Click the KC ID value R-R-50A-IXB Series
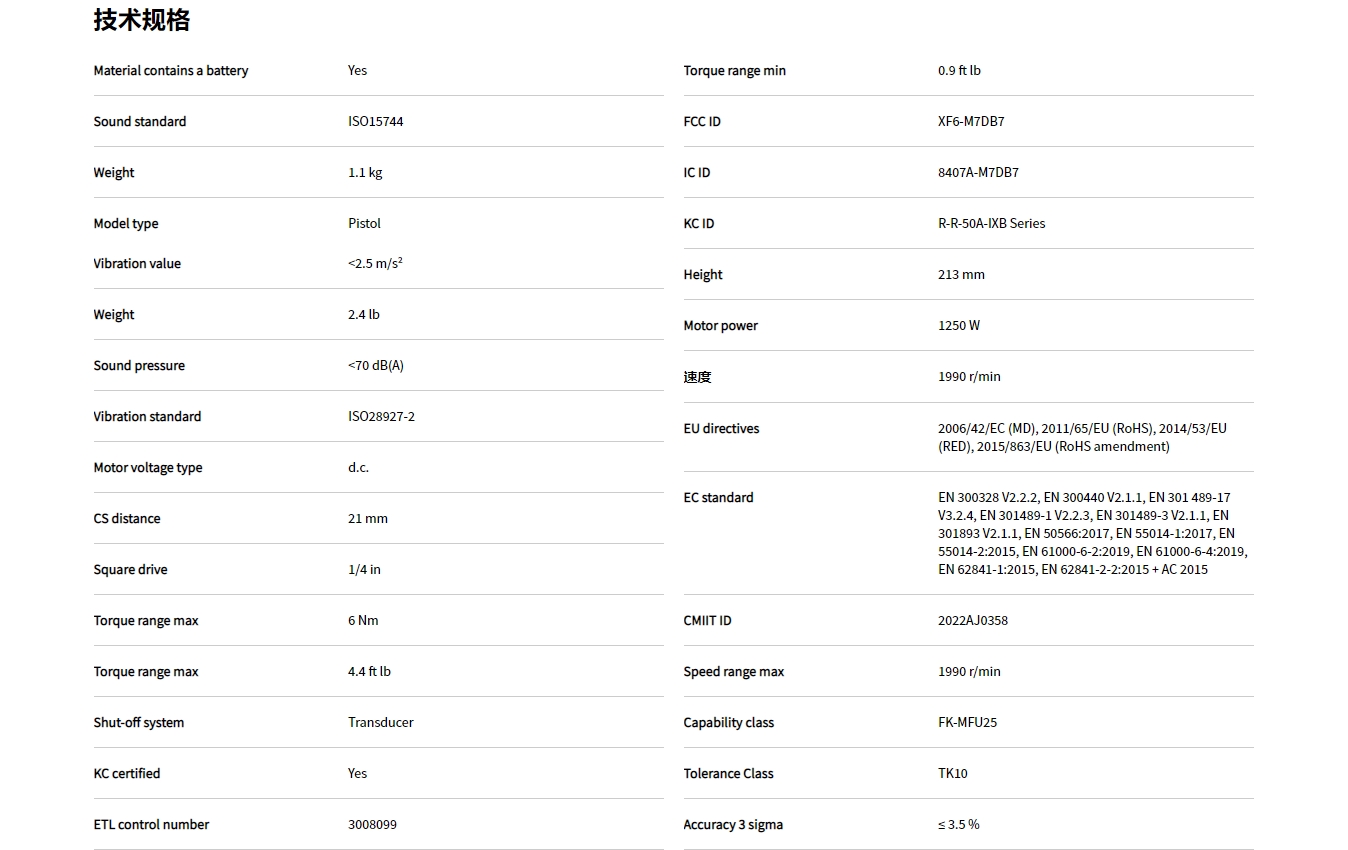1348x850 pixels. (x=991, y=224)
